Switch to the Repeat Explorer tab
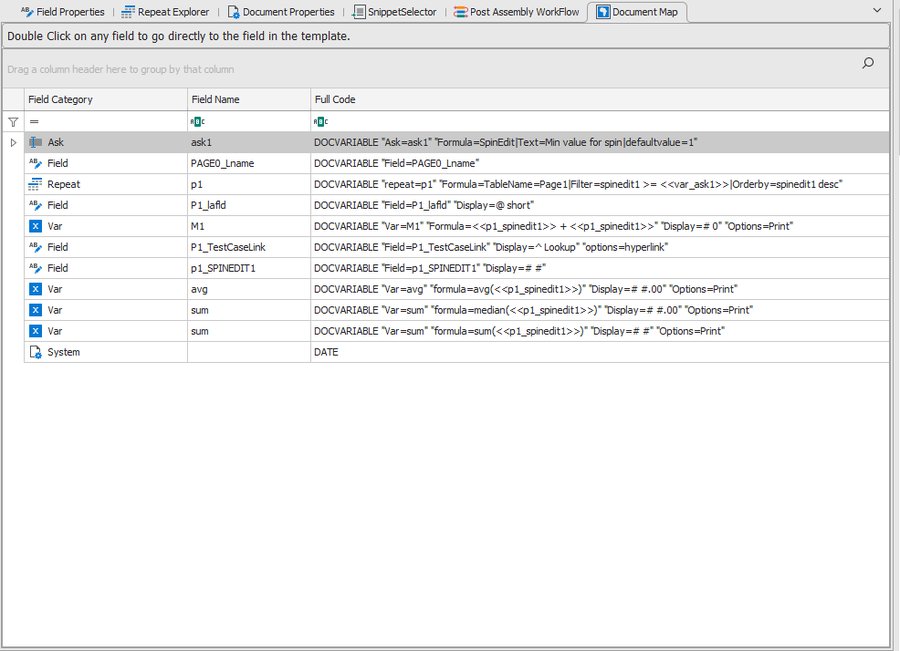 (x=165, y=11)
